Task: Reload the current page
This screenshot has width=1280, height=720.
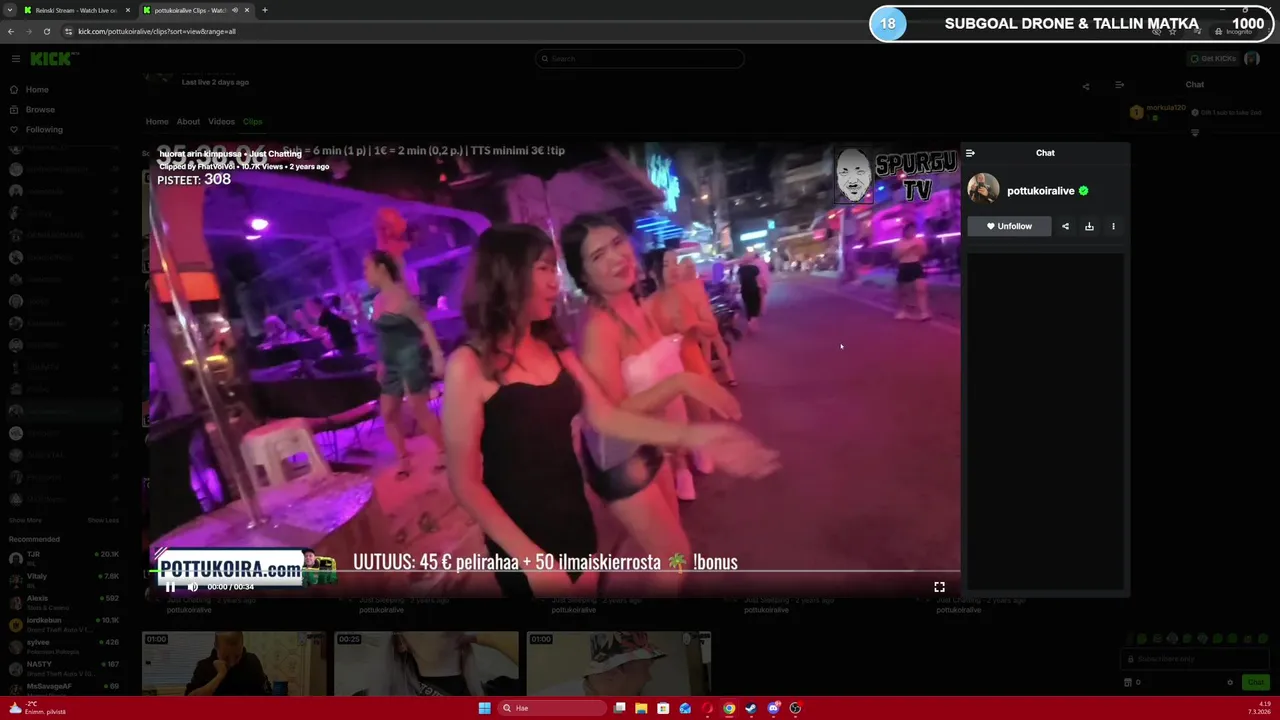Action: pyautogui.click(x=46, y=31)
